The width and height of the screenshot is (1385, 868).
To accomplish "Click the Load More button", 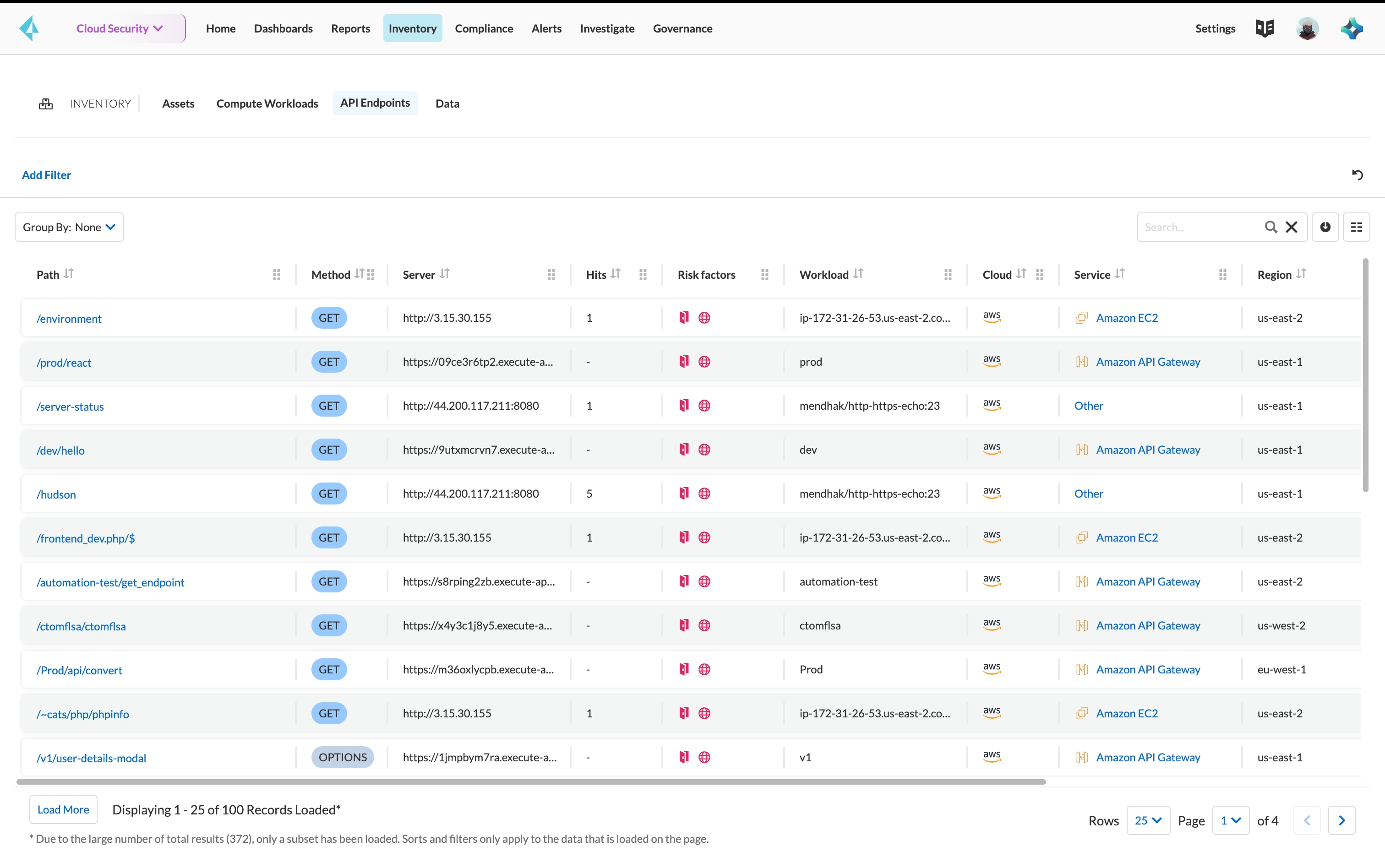I will [63, 809].
